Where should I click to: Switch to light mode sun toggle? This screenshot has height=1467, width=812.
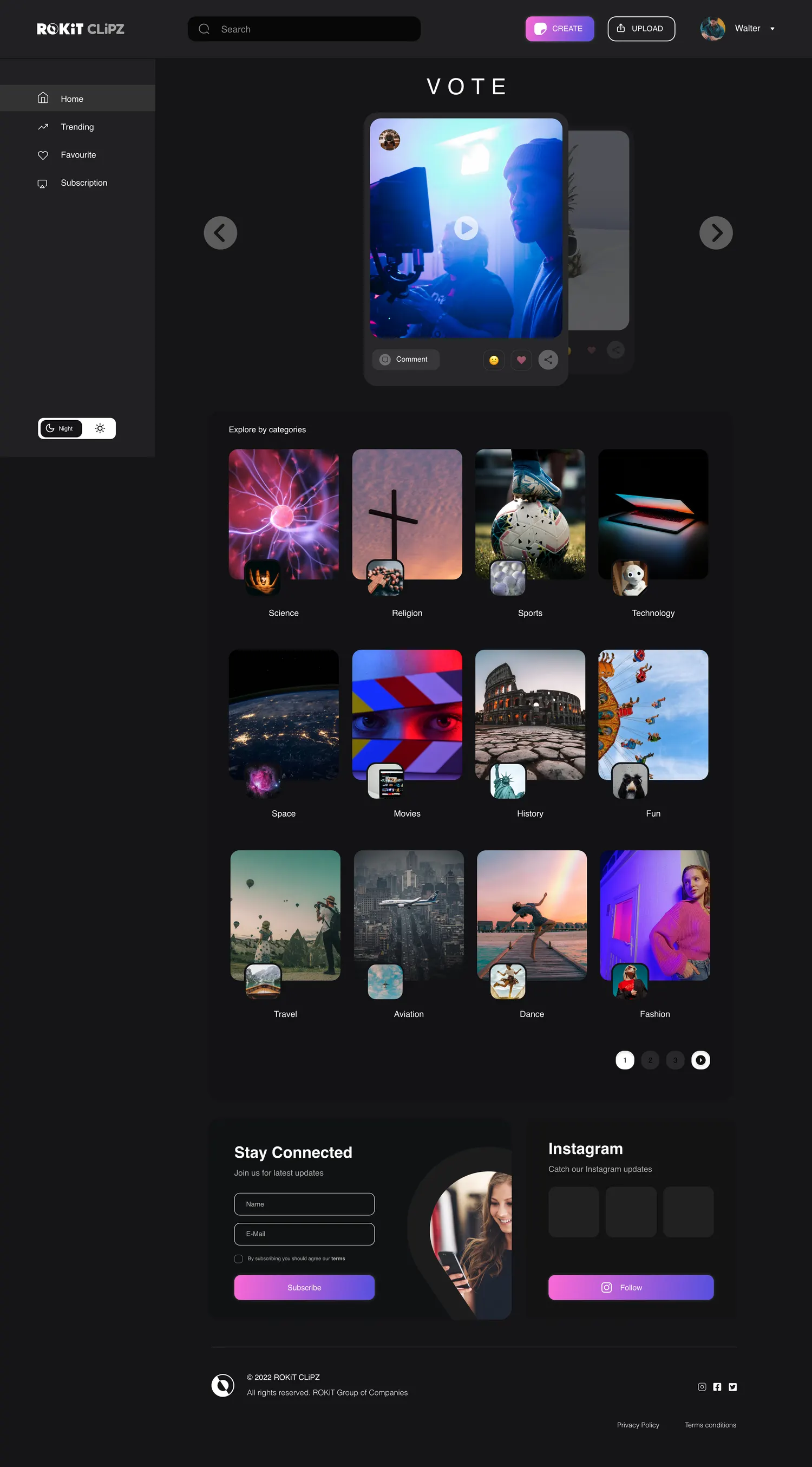click(x=100, y=428)
